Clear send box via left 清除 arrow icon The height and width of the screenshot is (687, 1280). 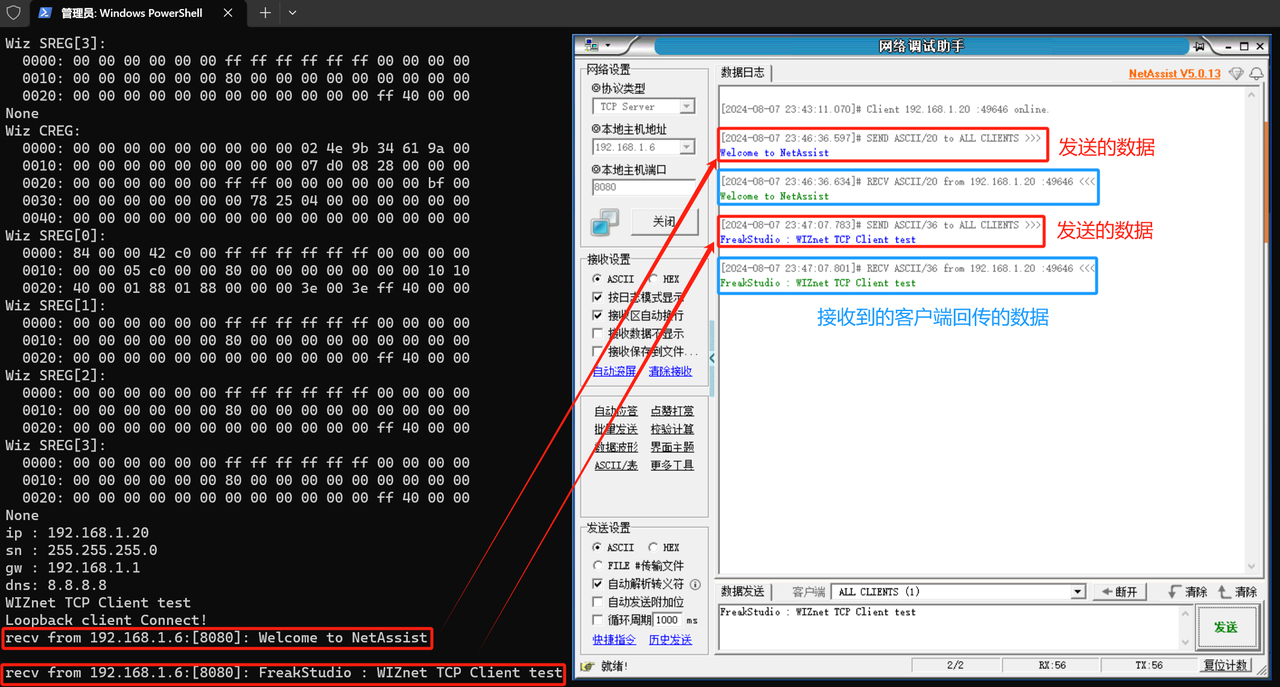[x=1175, y=592]
